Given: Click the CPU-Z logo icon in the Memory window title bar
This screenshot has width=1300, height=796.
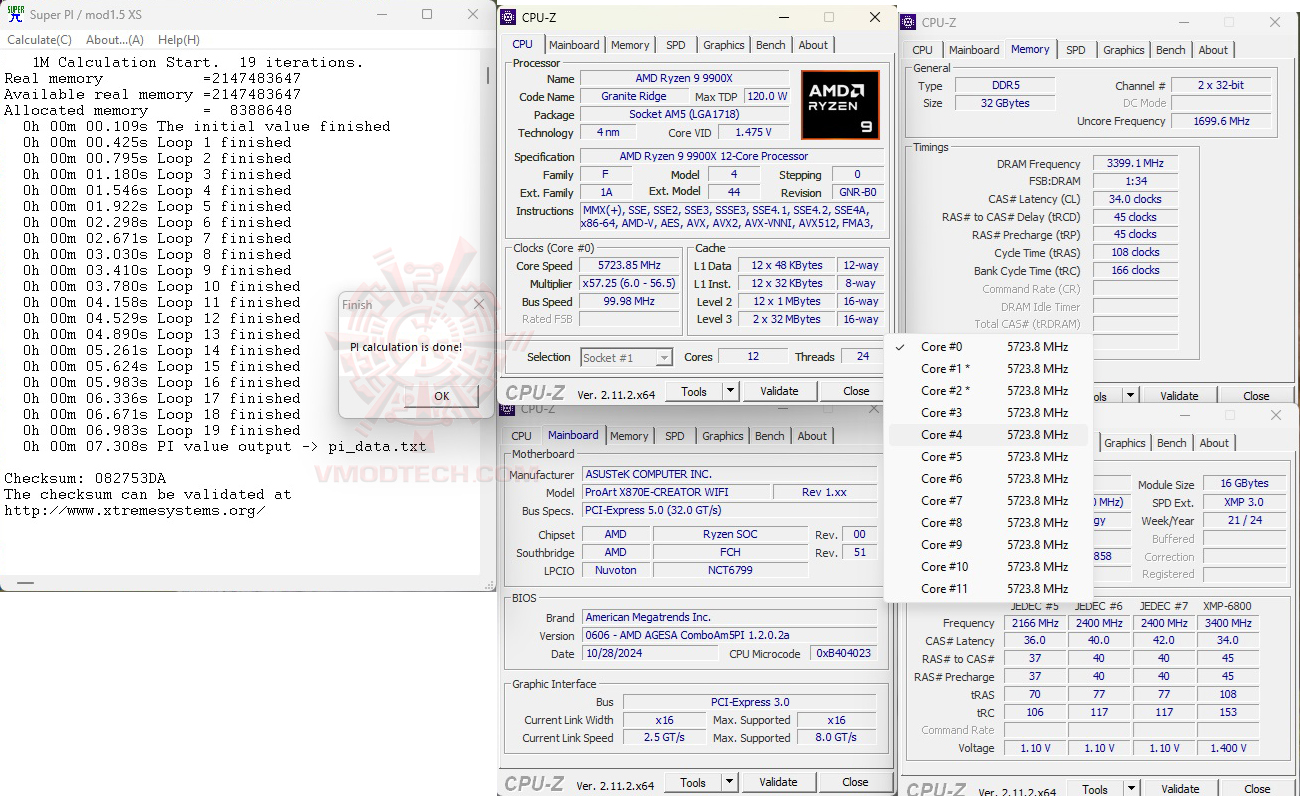Looking at the screenshot, I should coord(910,22).
